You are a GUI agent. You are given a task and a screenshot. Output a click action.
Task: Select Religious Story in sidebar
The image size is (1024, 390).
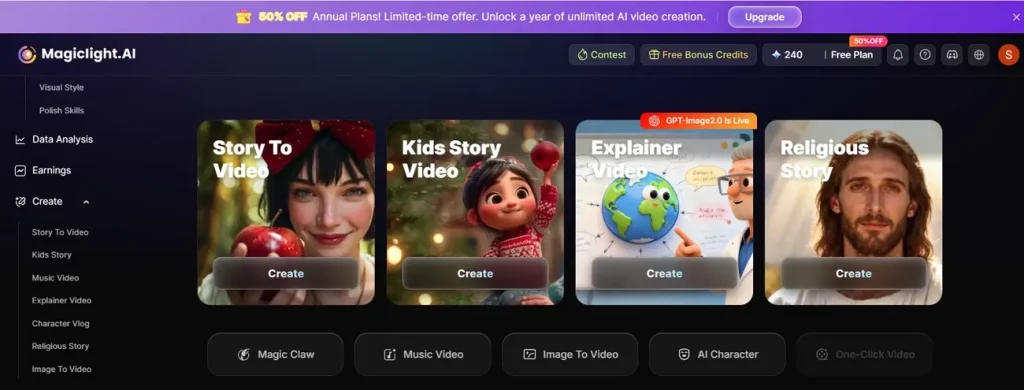[60, 346]
